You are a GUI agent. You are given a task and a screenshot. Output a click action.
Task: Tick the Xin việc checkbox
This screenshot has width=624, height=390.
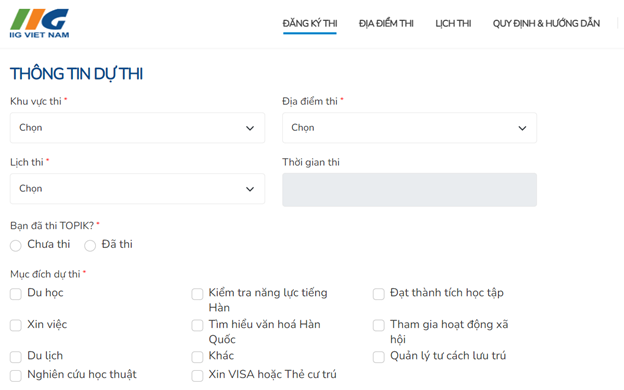tap(16, 325)
